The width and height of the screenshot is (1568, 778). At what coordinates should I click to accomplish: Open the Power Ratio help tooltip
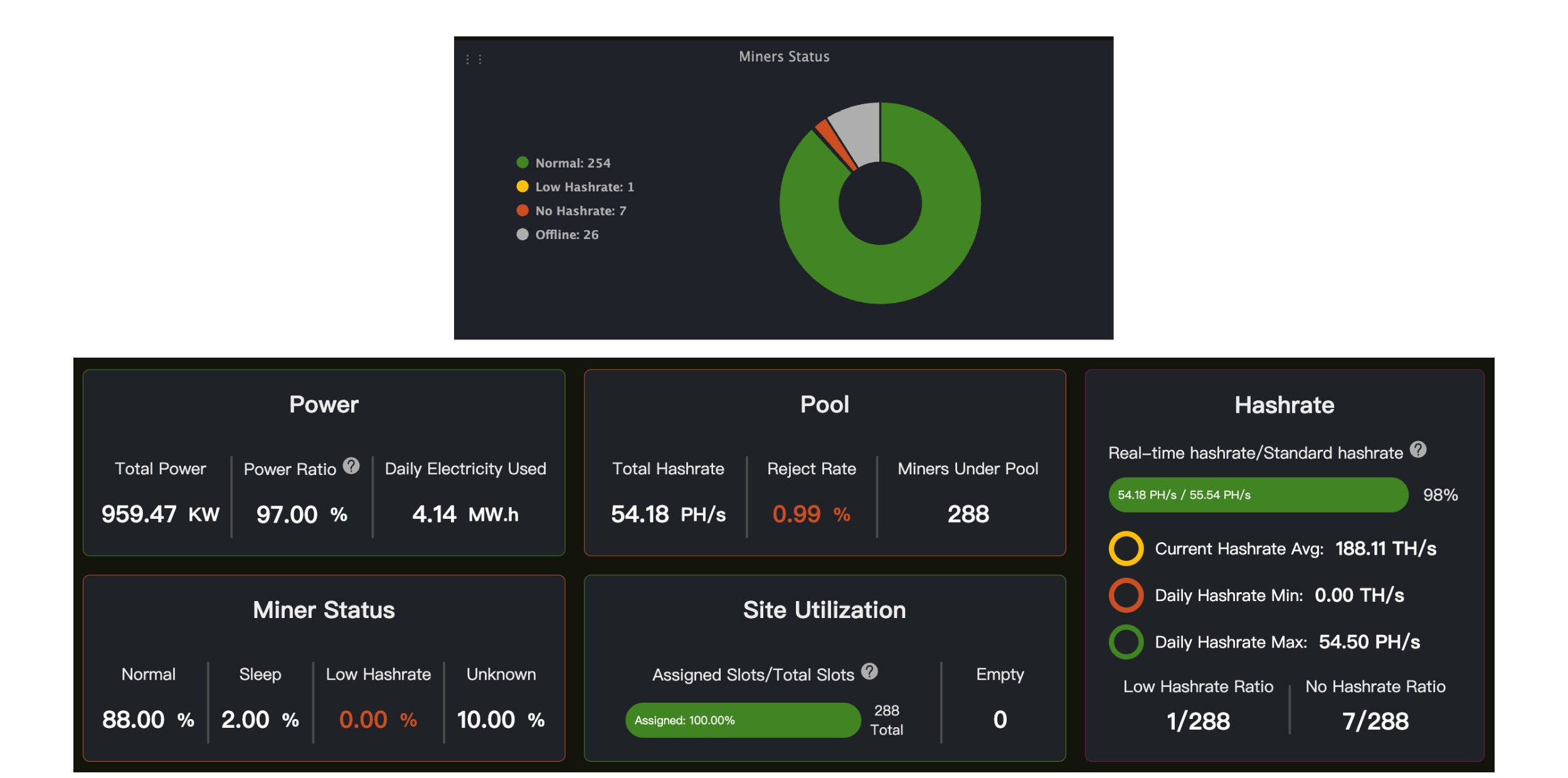pyautogui.click(x=351, y=466)
